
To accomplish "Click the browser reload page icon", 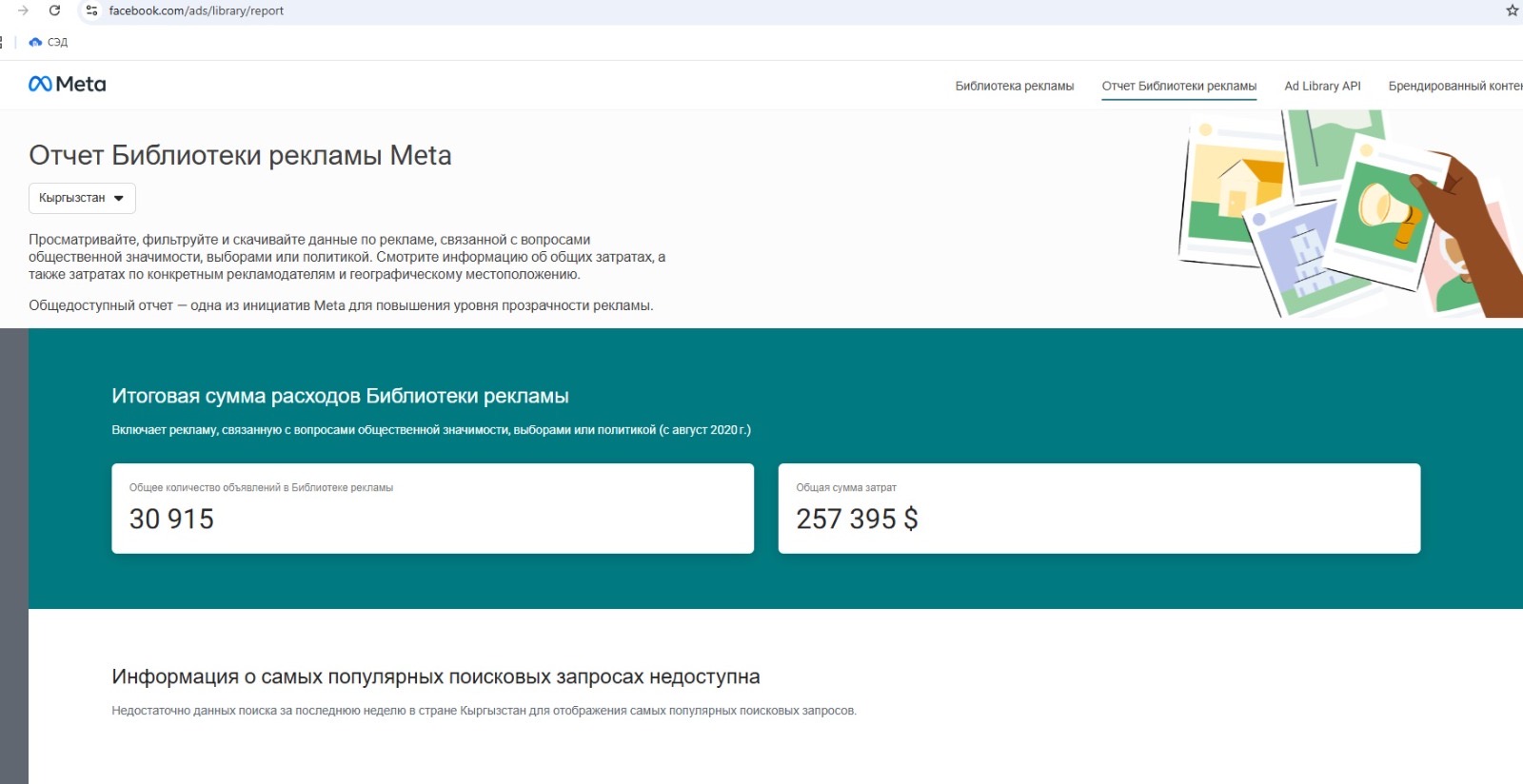I will point(54,10).
